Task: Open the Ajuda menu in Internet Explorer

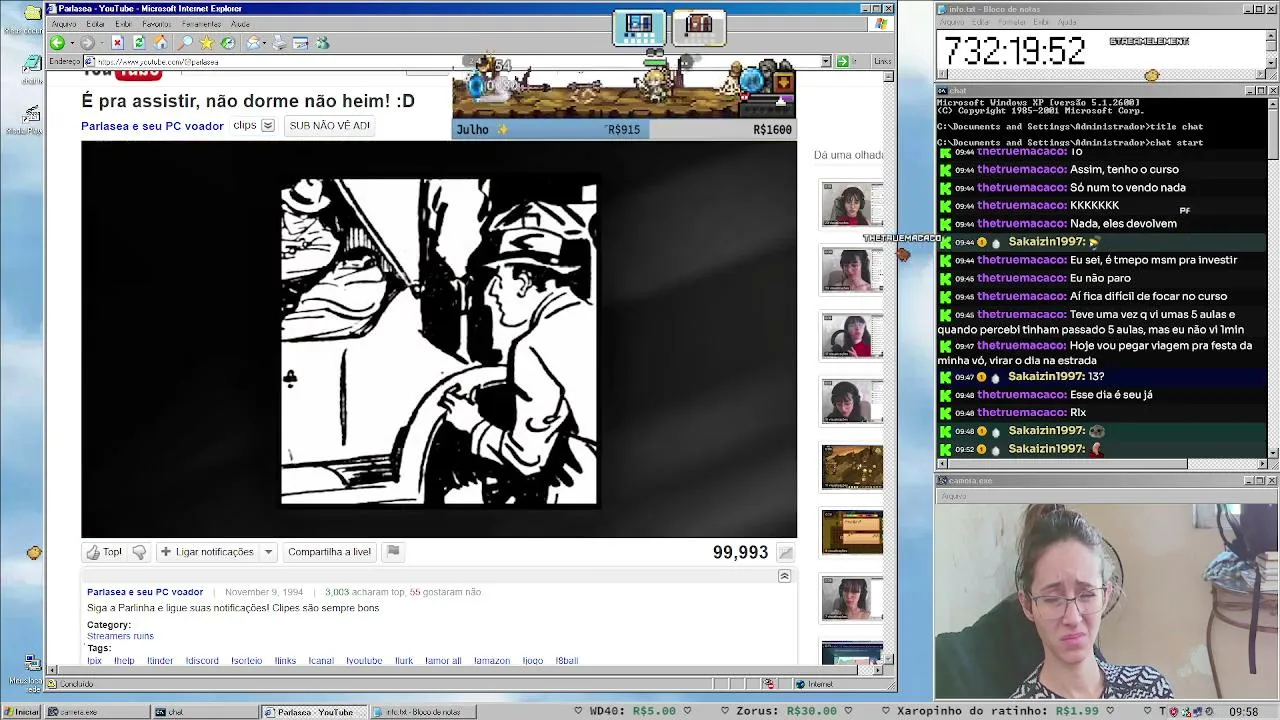Action: point(240,24)
